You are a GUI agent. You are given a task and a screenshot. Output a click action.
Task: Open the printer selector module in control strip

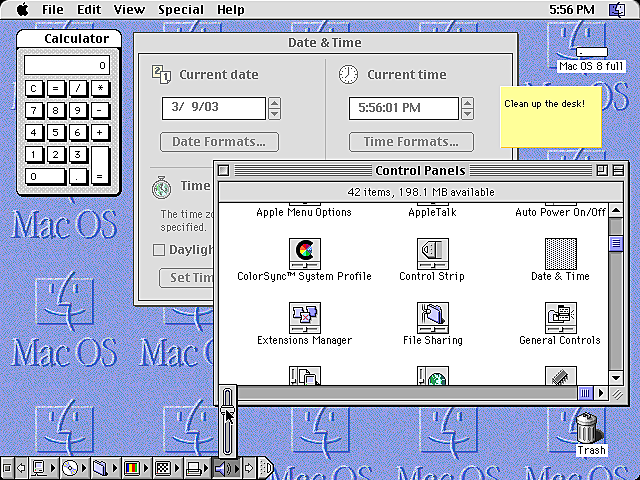[x=197, y=467]
